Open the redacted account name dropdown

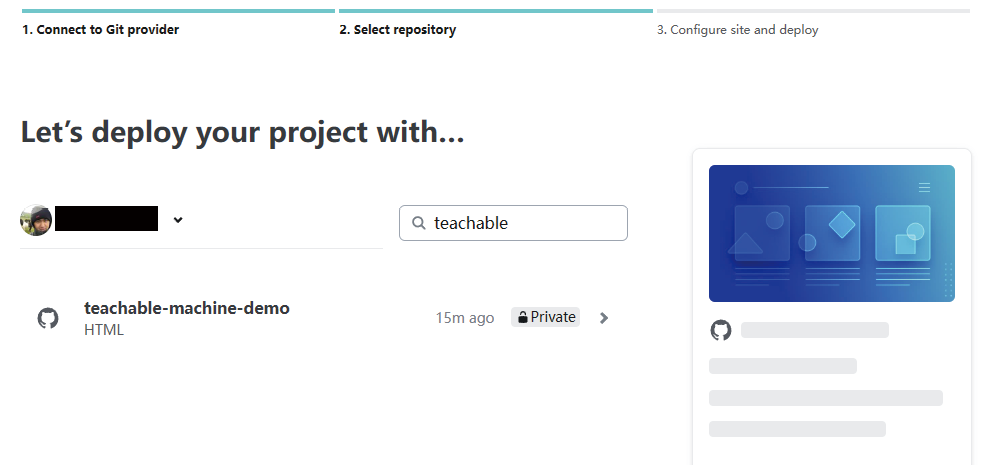coord(107,219)
